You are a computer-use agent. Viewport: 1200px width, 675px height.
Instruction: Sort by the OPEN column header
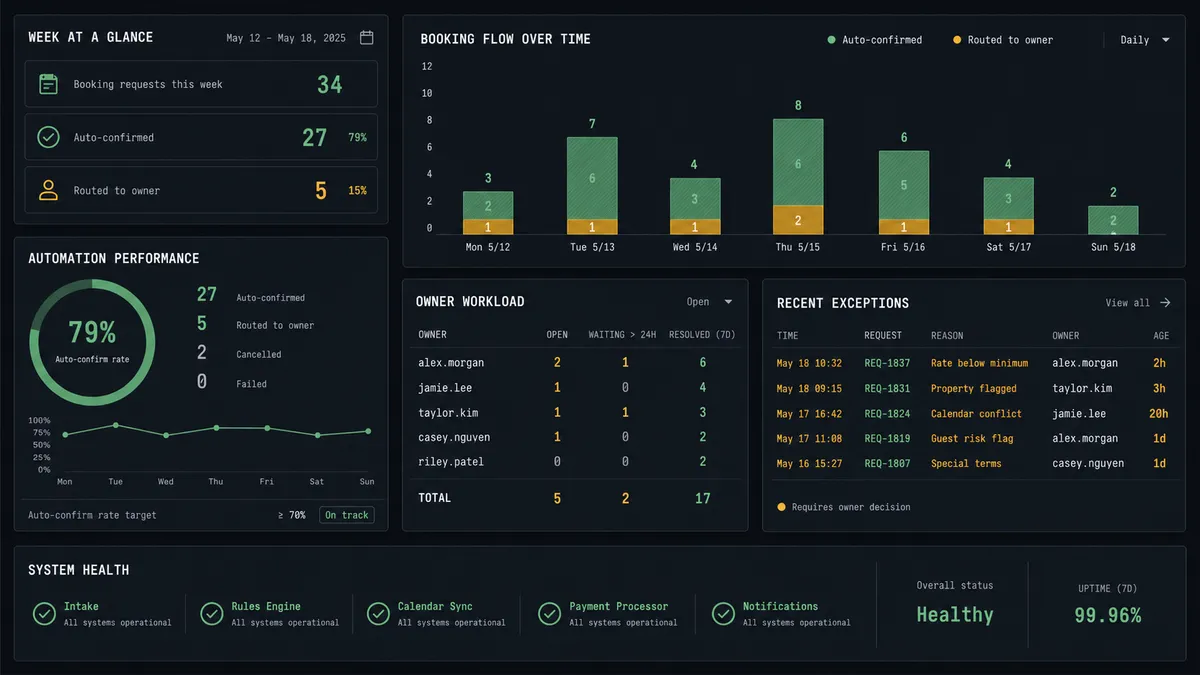click(557, 335)
